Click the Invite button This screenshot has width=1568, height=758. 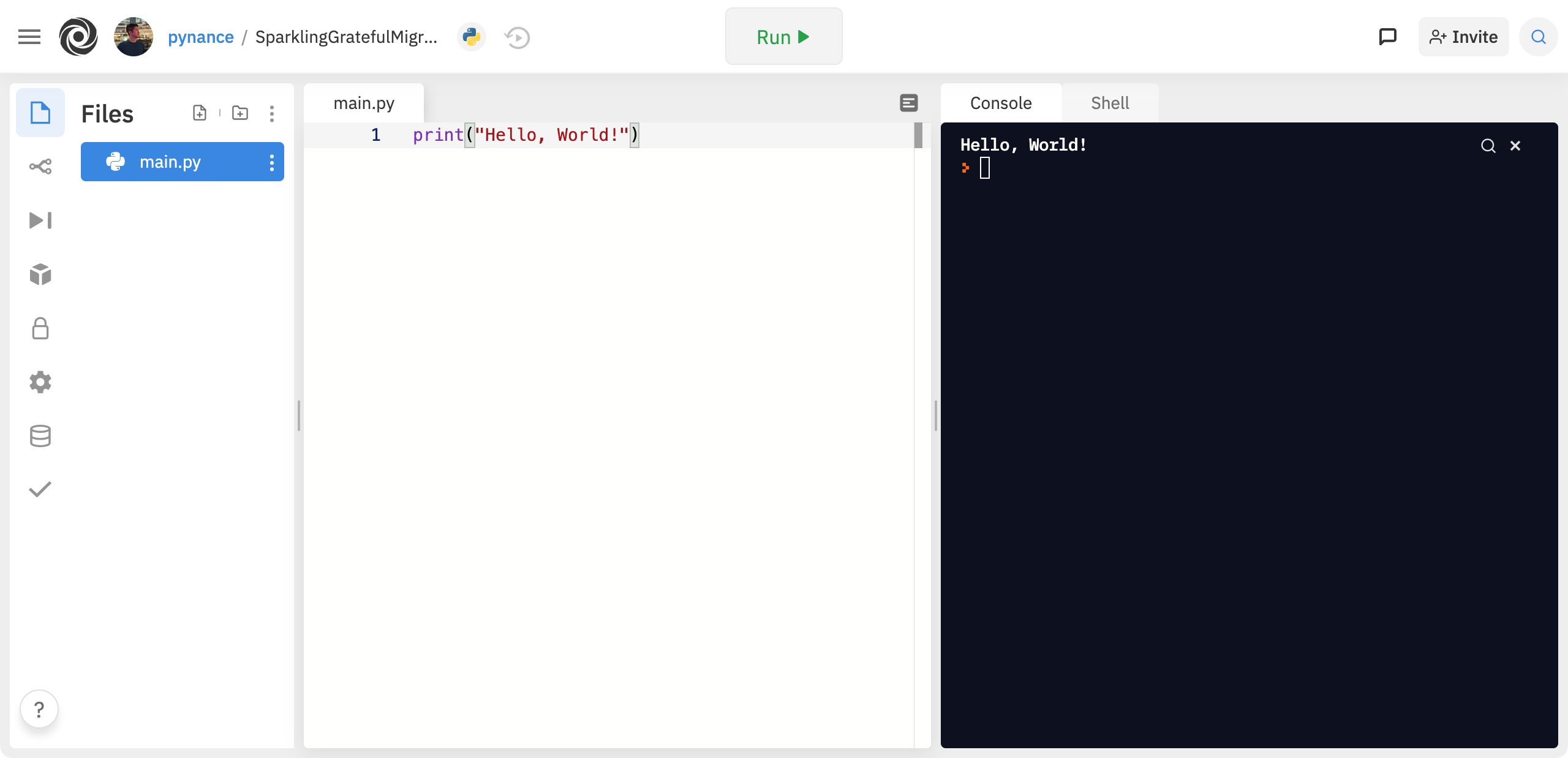click(x=1464, y=37)
